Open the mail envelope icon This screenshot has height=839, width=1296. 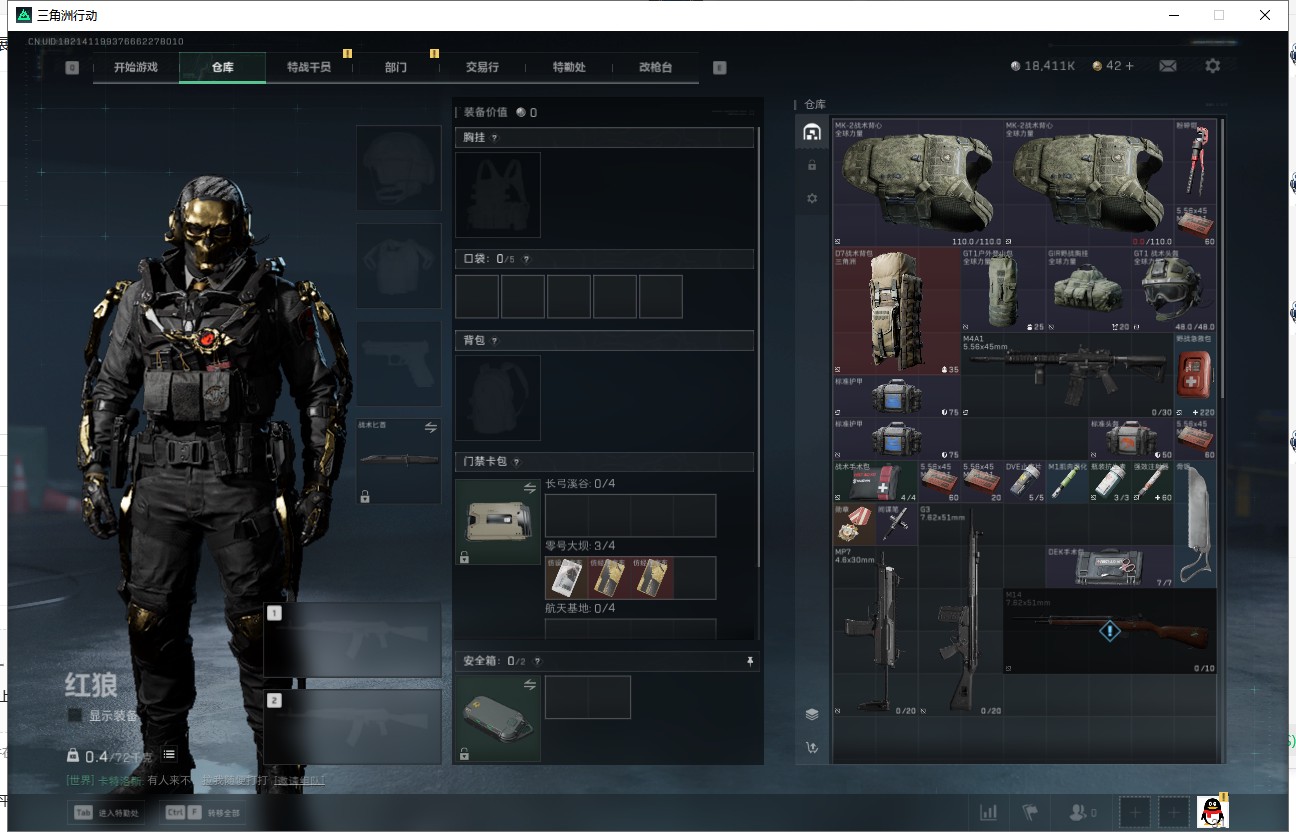tap(1168, 66)
